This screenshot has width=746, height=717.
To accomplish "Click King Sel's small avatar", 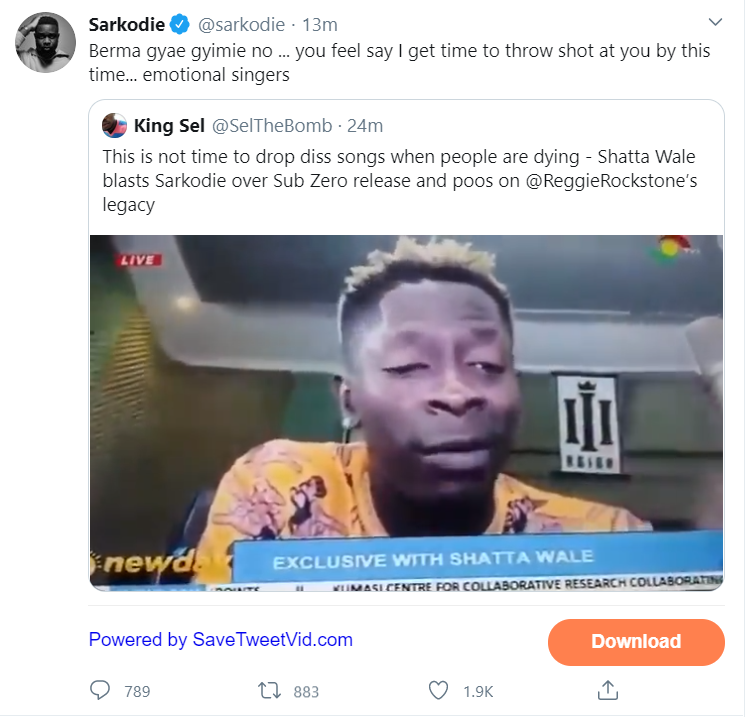I will (x=114, y=126).
